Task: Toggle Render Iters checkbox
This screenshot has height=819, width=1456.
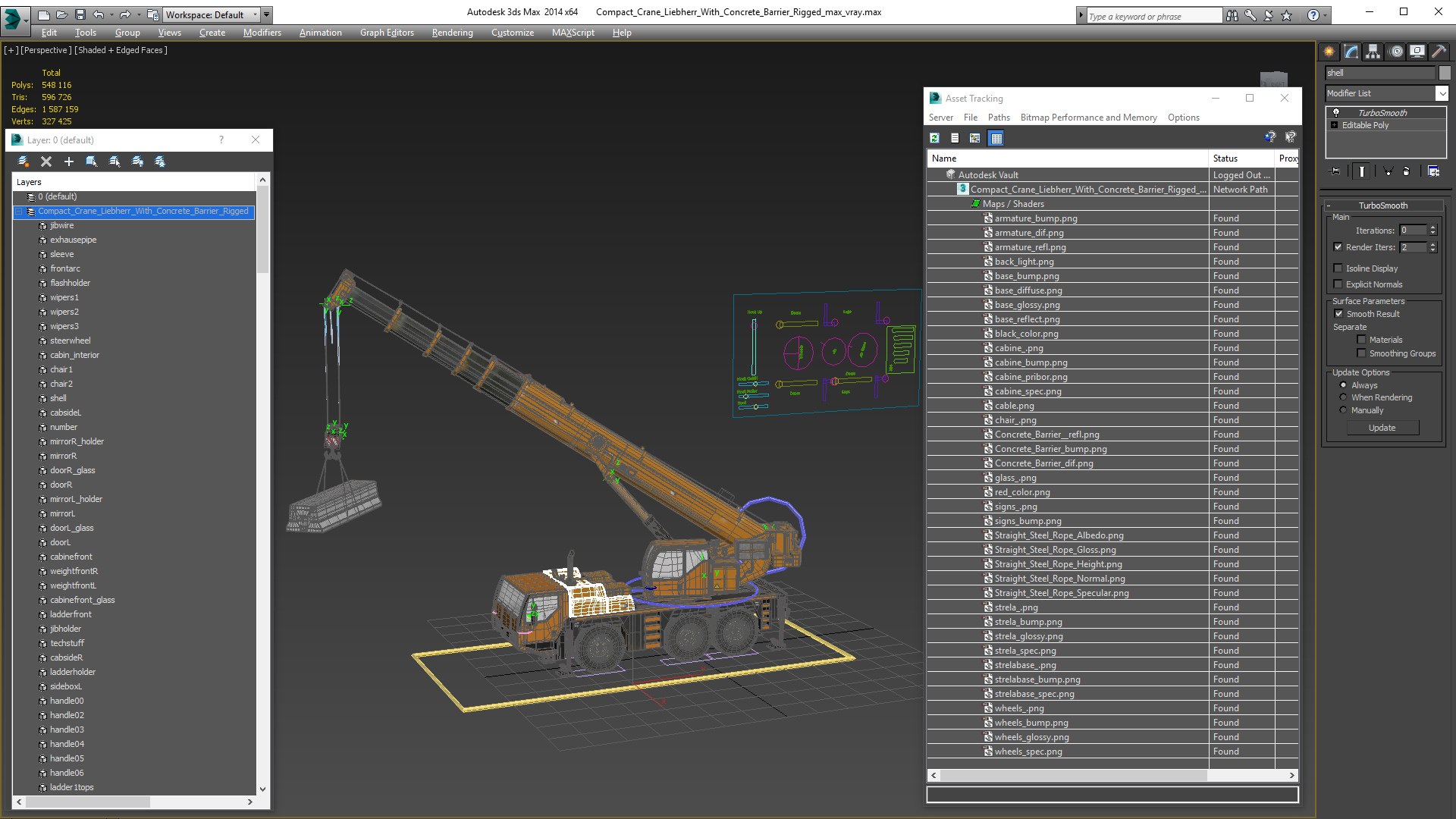Action: [x=1338, y=247]
